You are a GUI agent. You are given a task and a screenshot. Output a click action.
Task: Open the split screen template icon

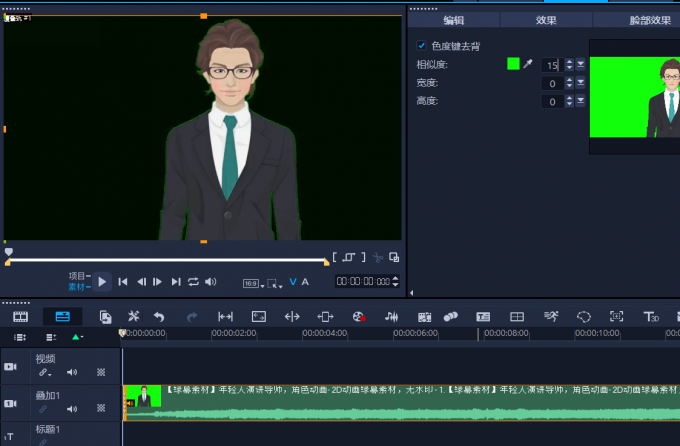pos(517,317)
